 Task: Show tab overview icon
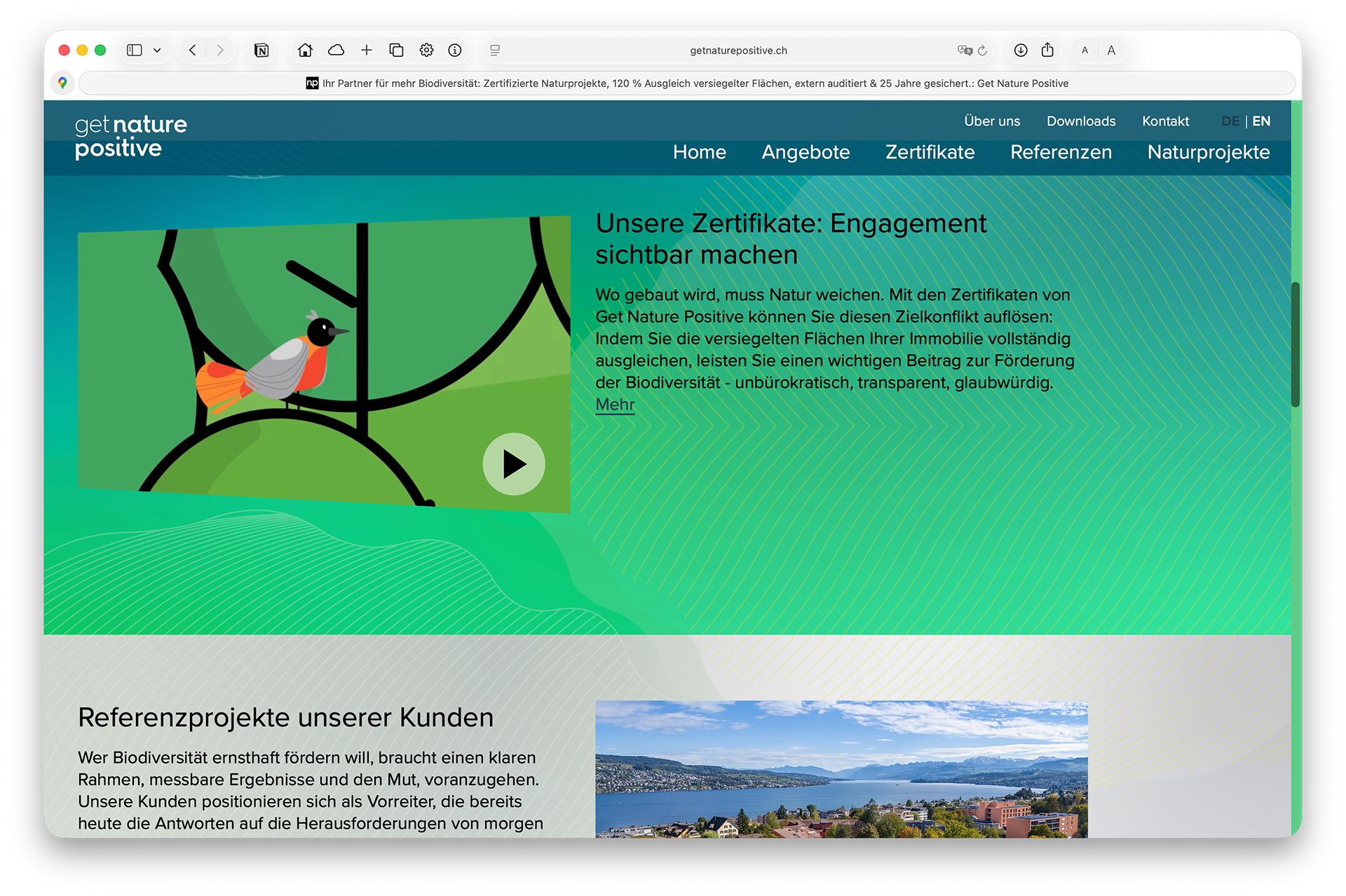[397, 50]
